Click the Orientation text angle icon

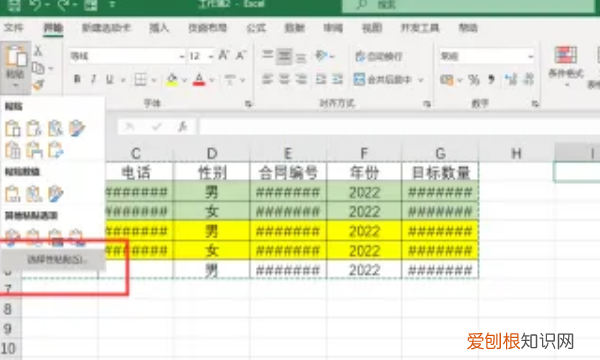pyautogui.click(x=321, y=56)
